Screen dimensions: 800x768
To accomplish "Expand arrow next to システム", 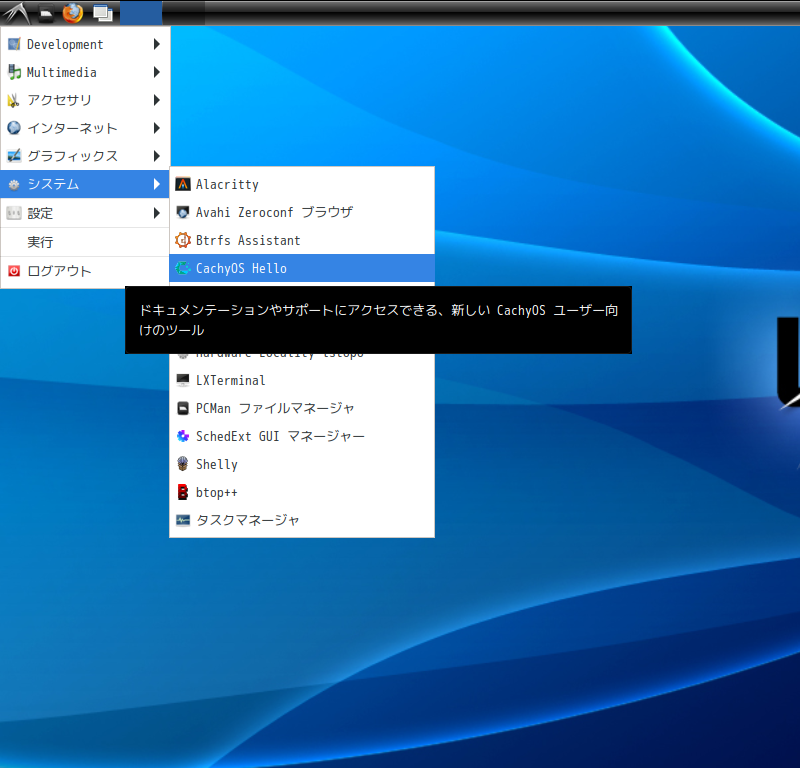I will [x=157, y=184].
